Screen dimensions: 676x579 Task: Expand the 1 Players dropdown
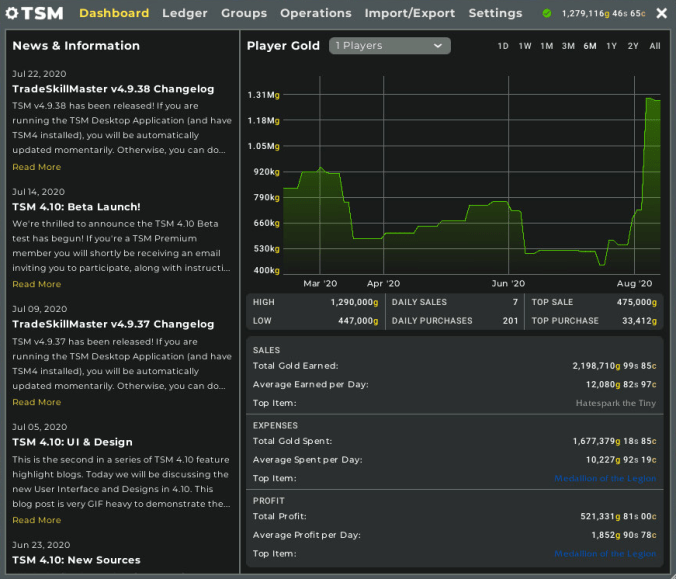[390, 46]
